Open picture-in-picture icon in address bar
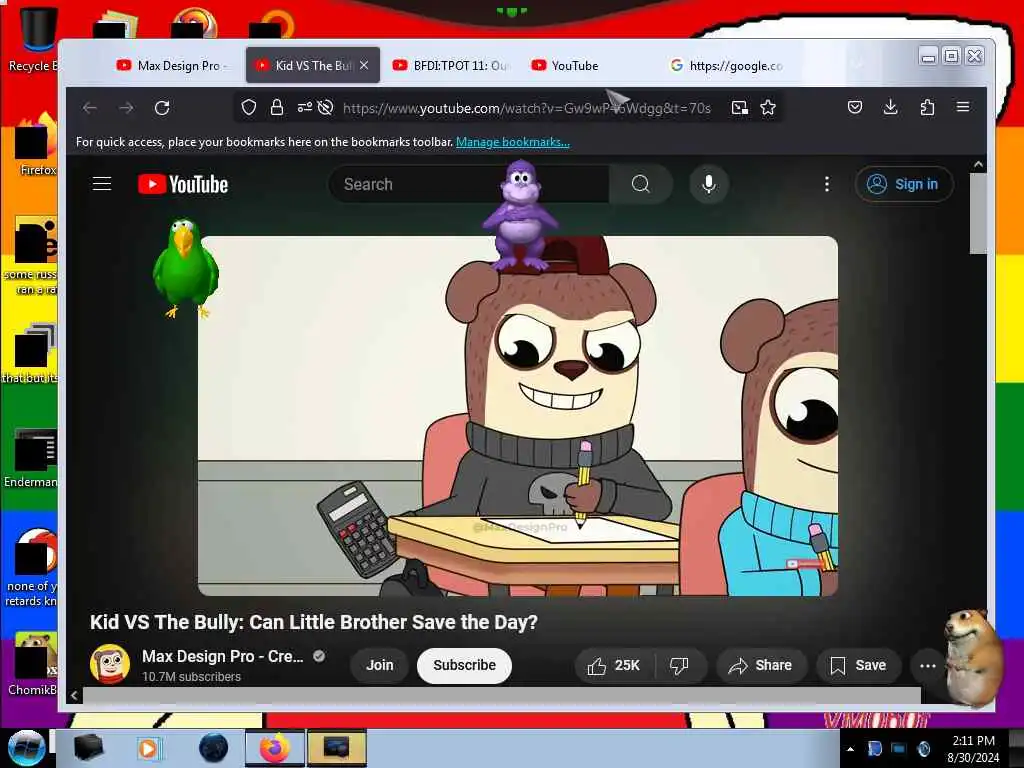This screenshot has height=768, width=1024. [739, 108]
